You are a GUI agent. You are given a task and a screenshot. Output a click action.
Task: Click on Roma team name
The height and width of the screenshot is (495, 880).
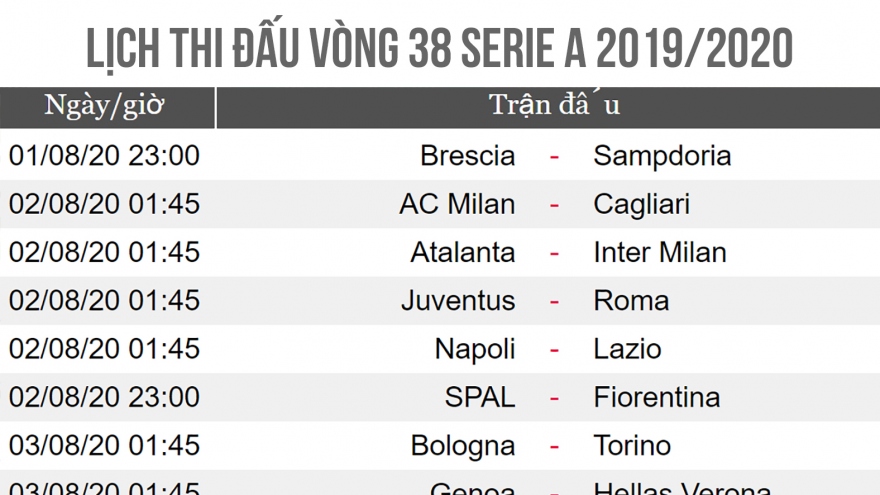[631, 300]
